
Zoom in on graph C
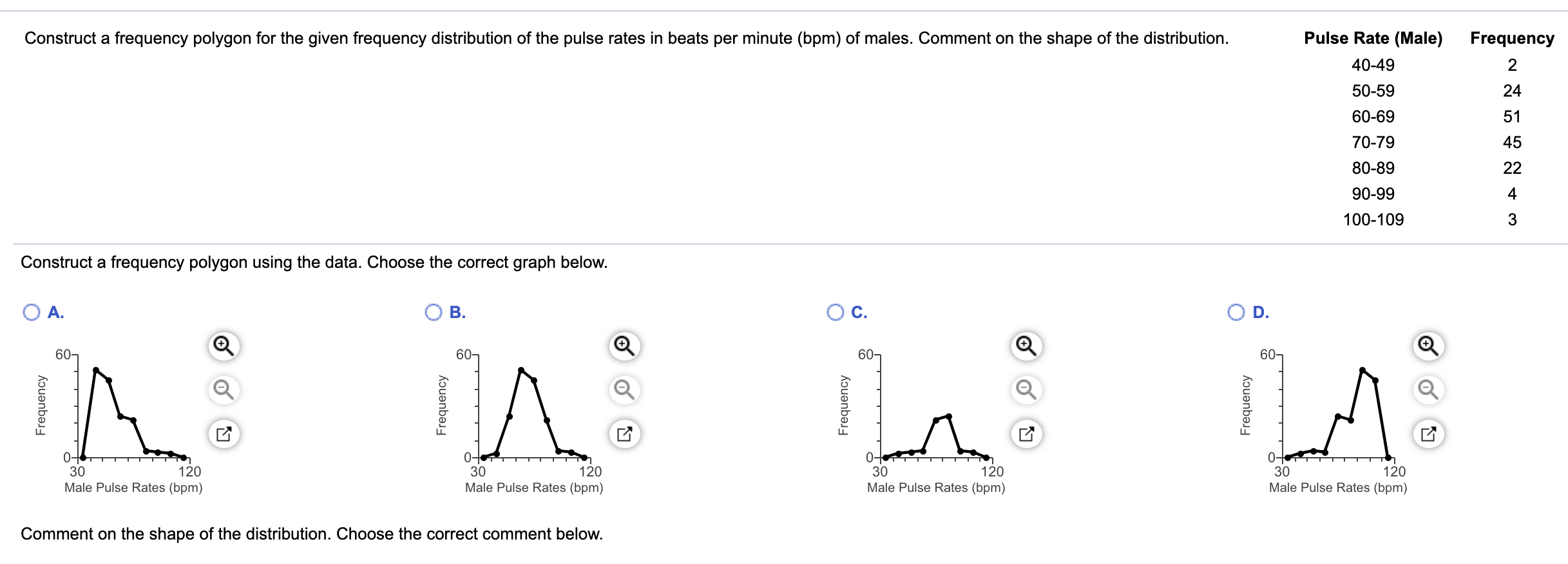(1024, 346)
